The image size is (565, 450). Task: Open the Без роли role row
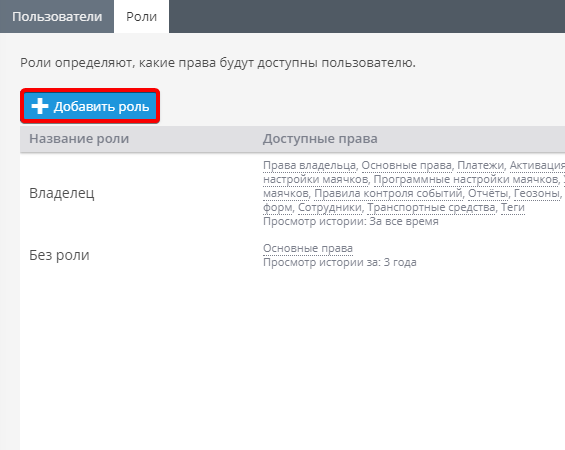click(293, 255)
